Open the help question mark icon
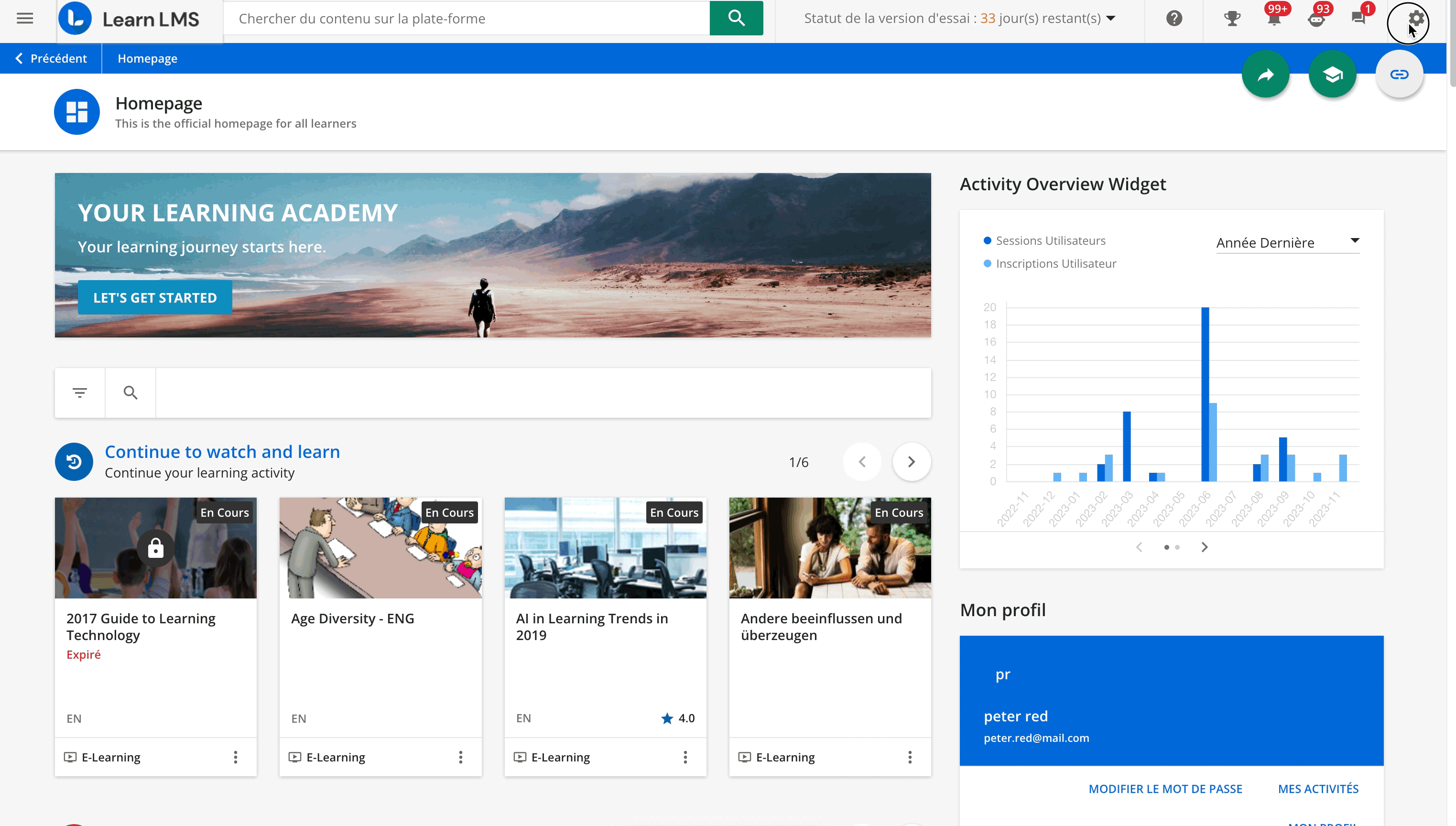Image resolution: width=1456 pixels, height=826 pixels. point(1173,19)
